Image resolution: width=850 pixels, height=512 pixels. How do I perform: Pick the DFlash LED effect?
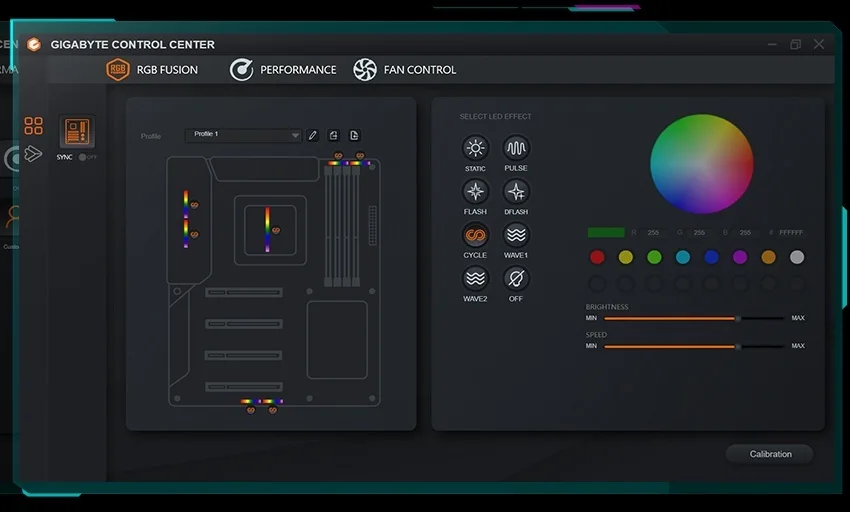pyautogui.click(x=515, y=192)
